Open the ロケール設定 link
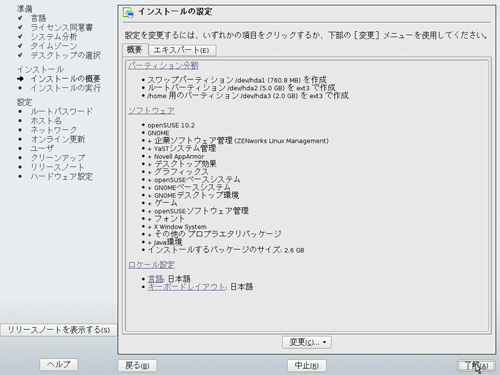 point(151,265)
